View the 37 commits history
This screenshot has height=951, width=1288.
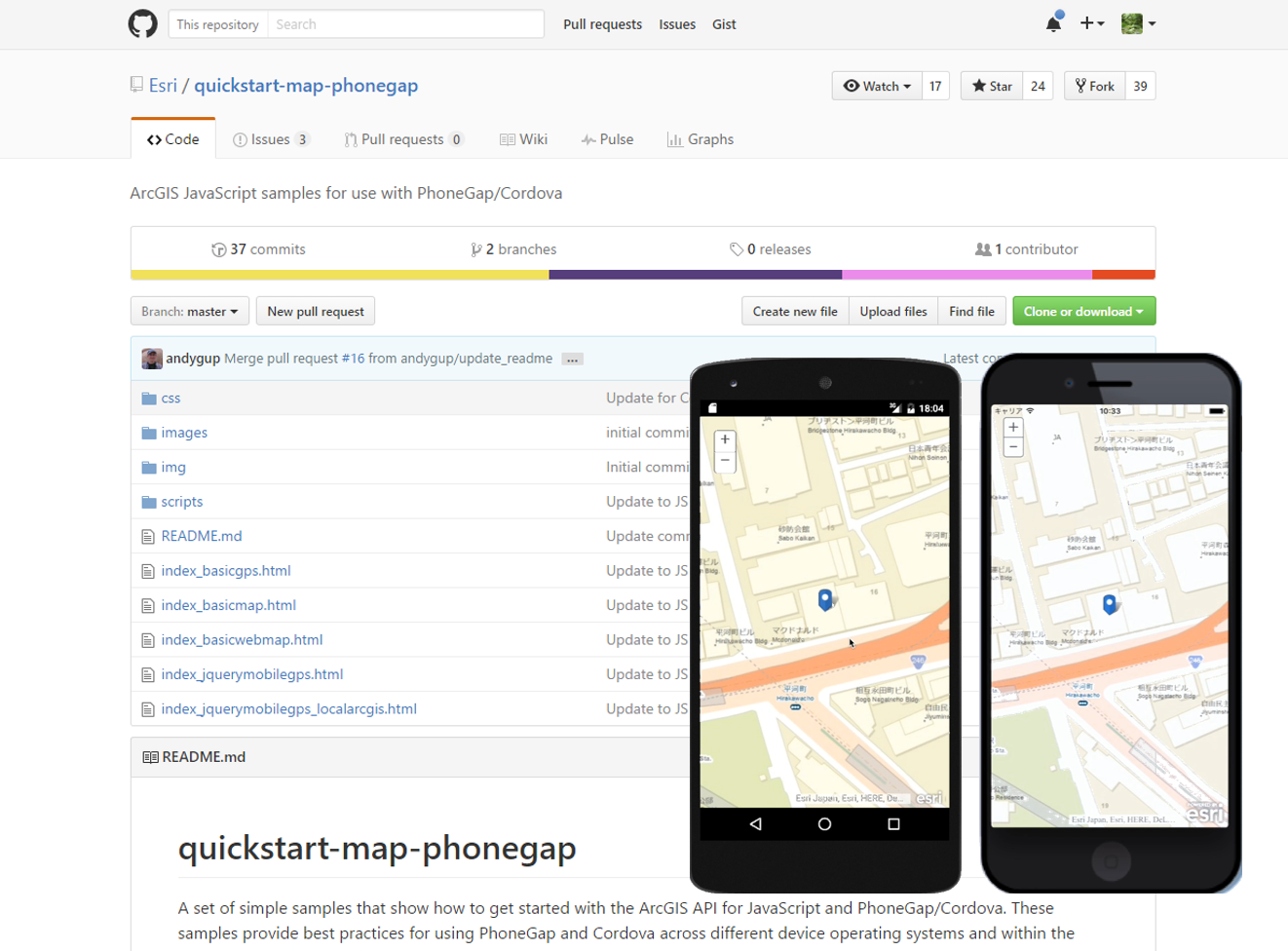(x=258, y=249)
